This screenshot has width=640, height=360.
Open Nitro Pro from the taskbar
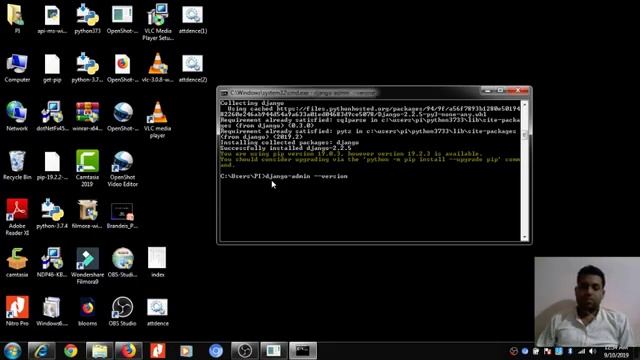157,351
